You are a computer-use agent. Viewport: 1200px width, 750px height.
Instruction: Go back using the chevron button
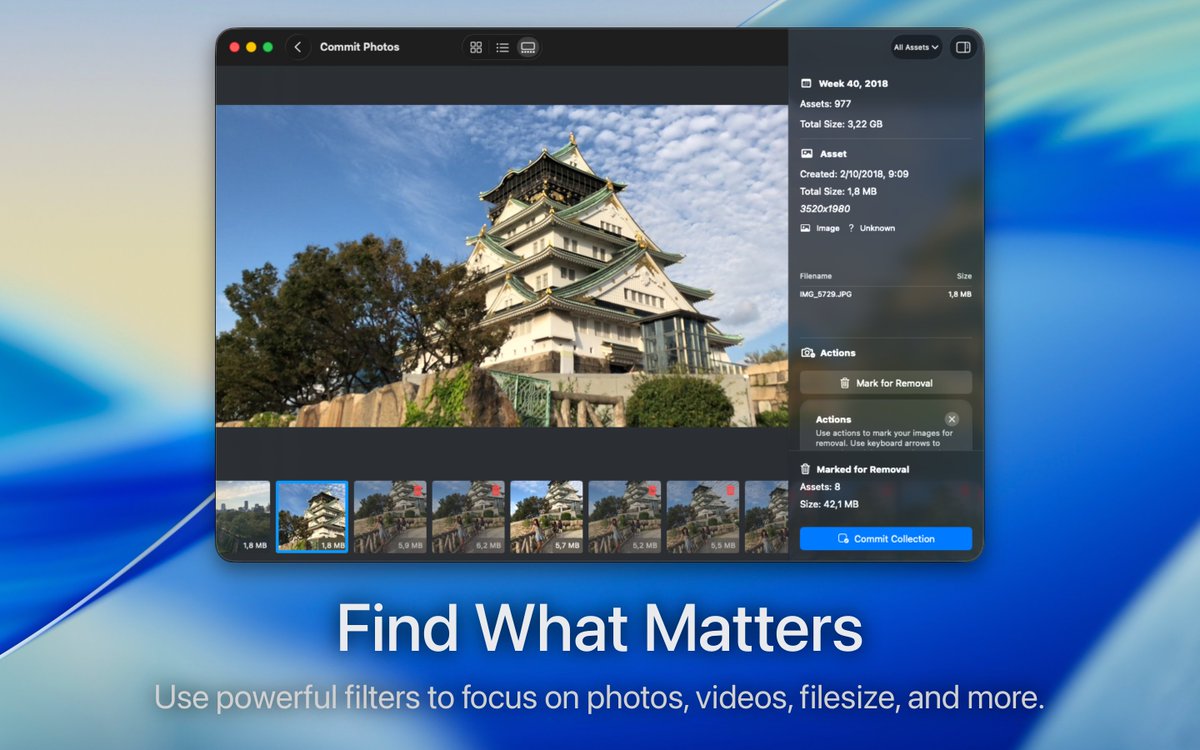[x=298, y=47]
